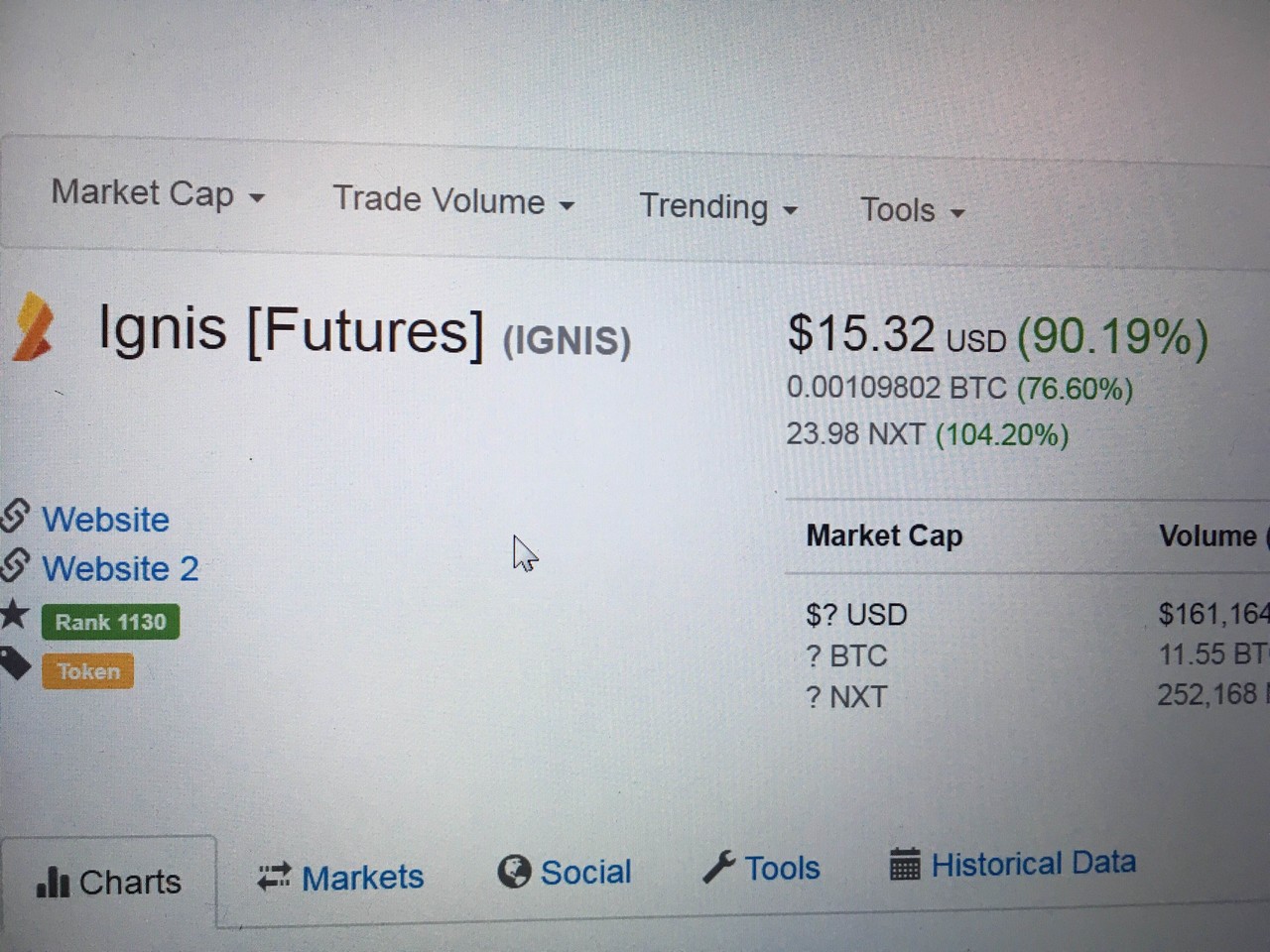Click the tag icon beside Token
Viewport: 1270px width, 952px height.
(x=15, y=662)
